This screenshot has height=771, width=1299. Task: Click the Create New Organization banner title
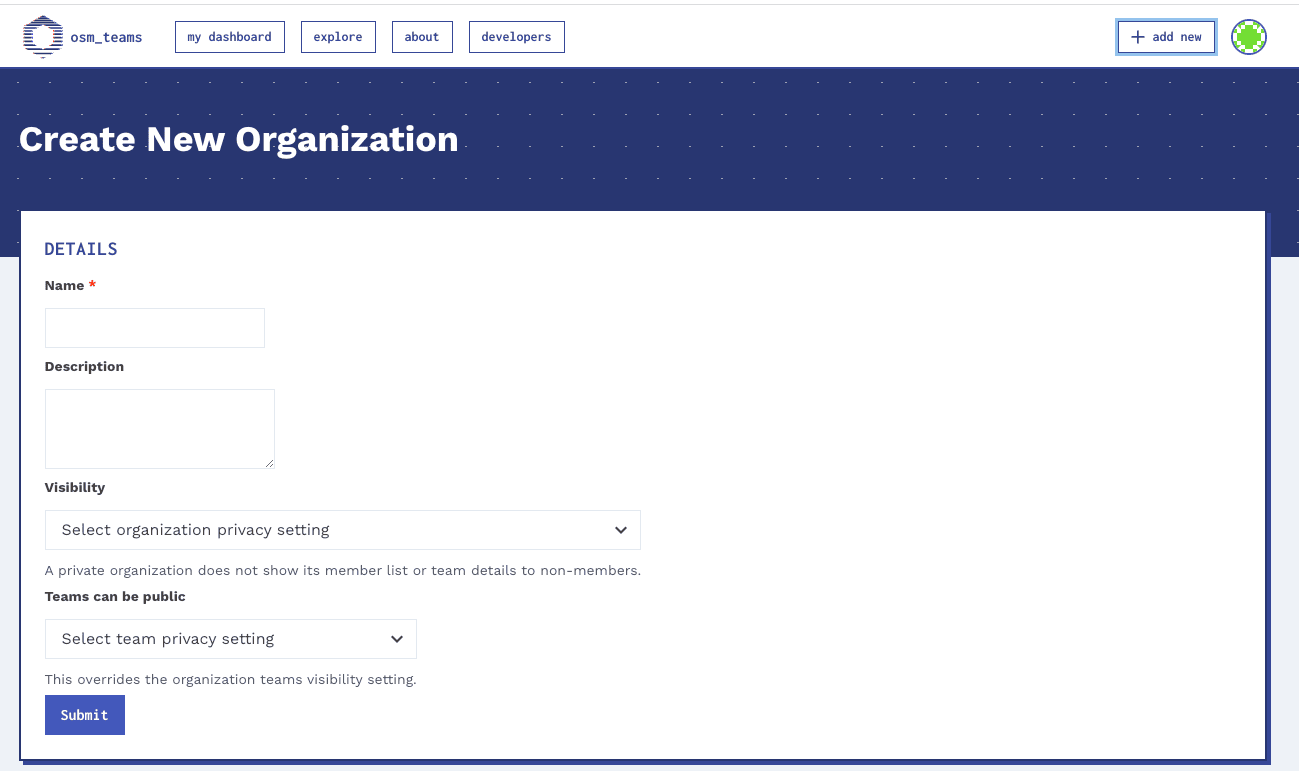238,139
